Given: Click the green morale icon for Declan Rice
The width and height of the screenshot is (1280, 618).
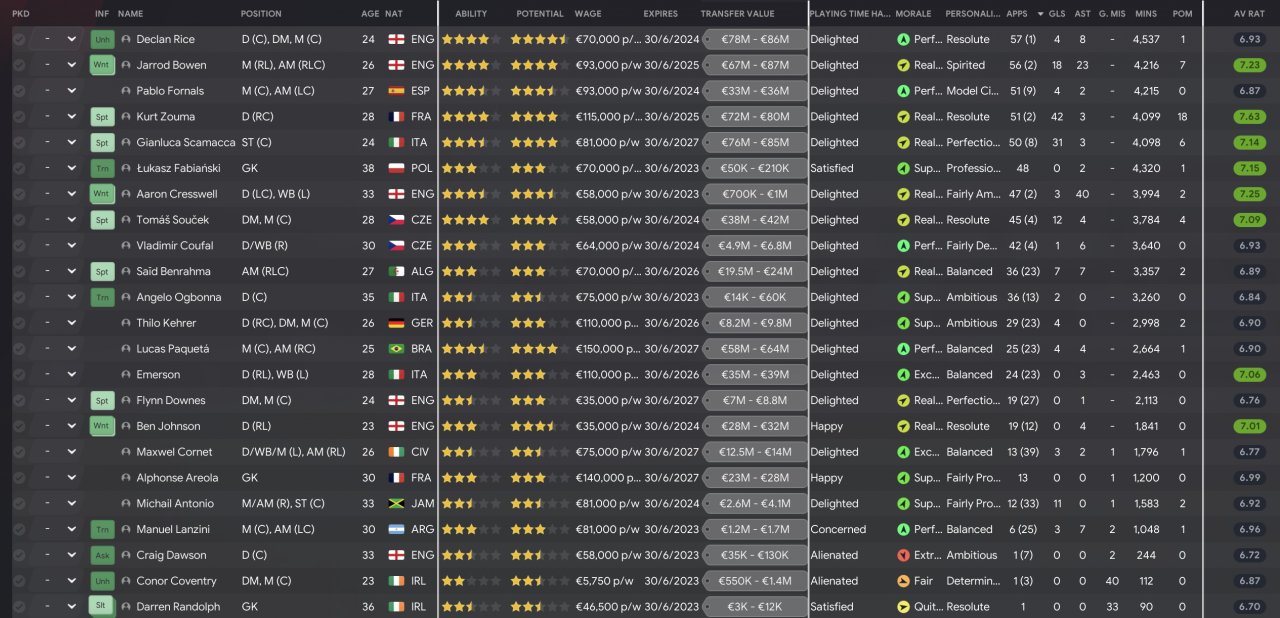Looking at the screenshot, I should pyautogui.click(x=903, y=40).
